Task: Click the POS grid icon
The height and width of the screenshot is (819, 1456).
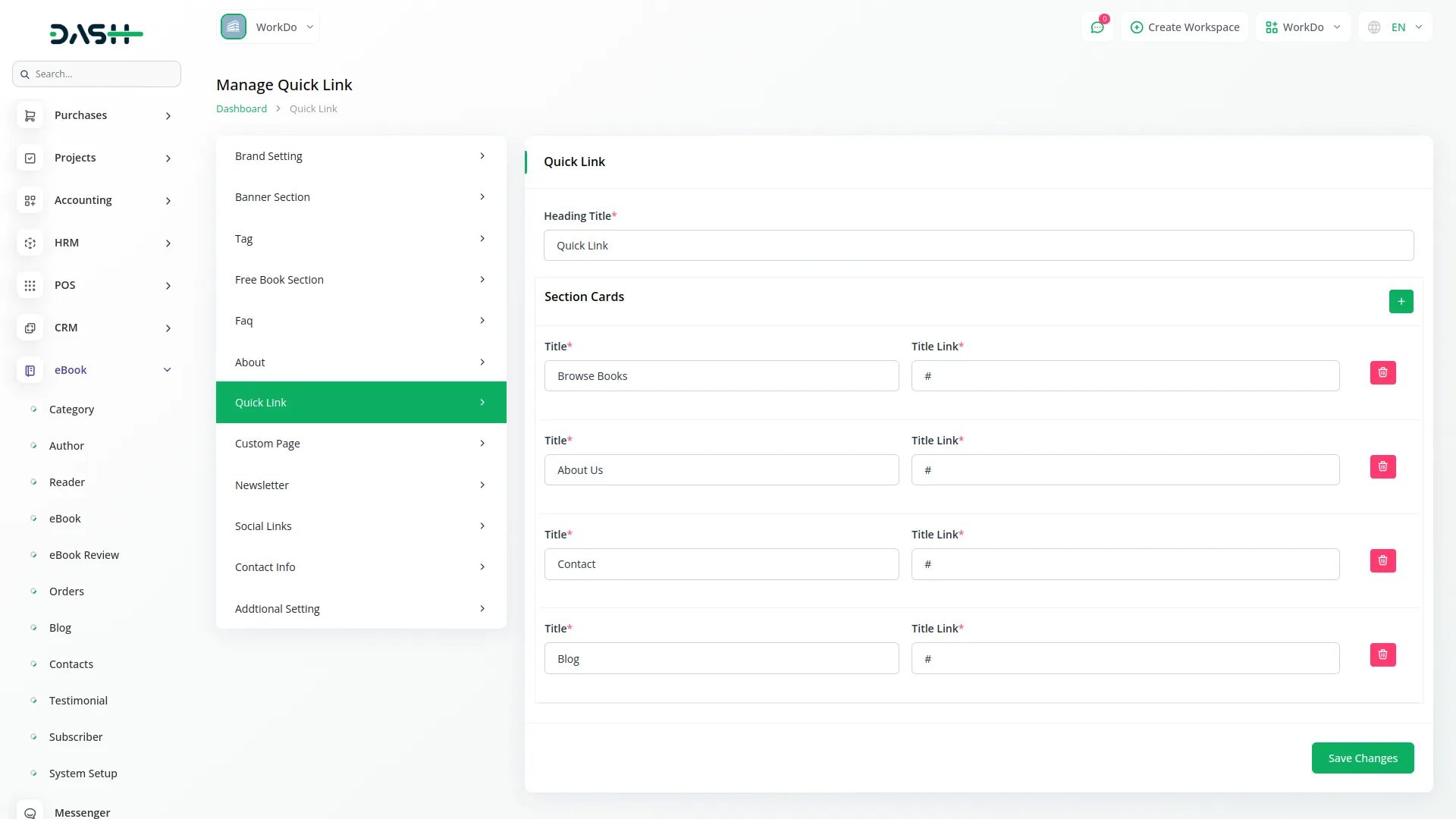Action: pos(30,286)
